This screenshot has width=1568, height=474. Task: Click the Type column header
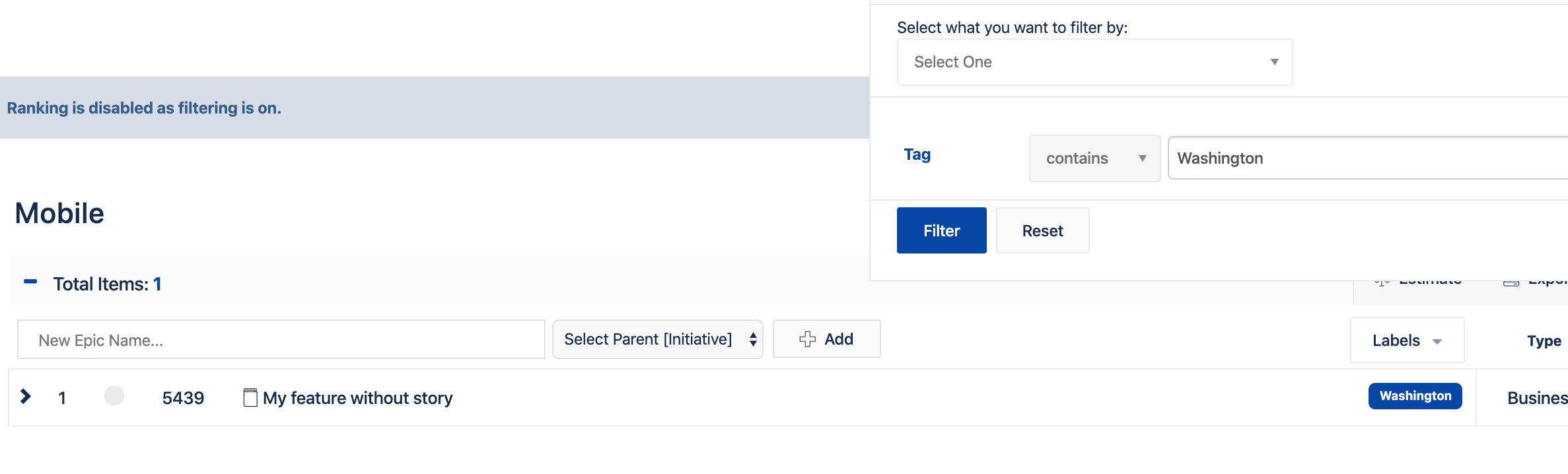1544,341
